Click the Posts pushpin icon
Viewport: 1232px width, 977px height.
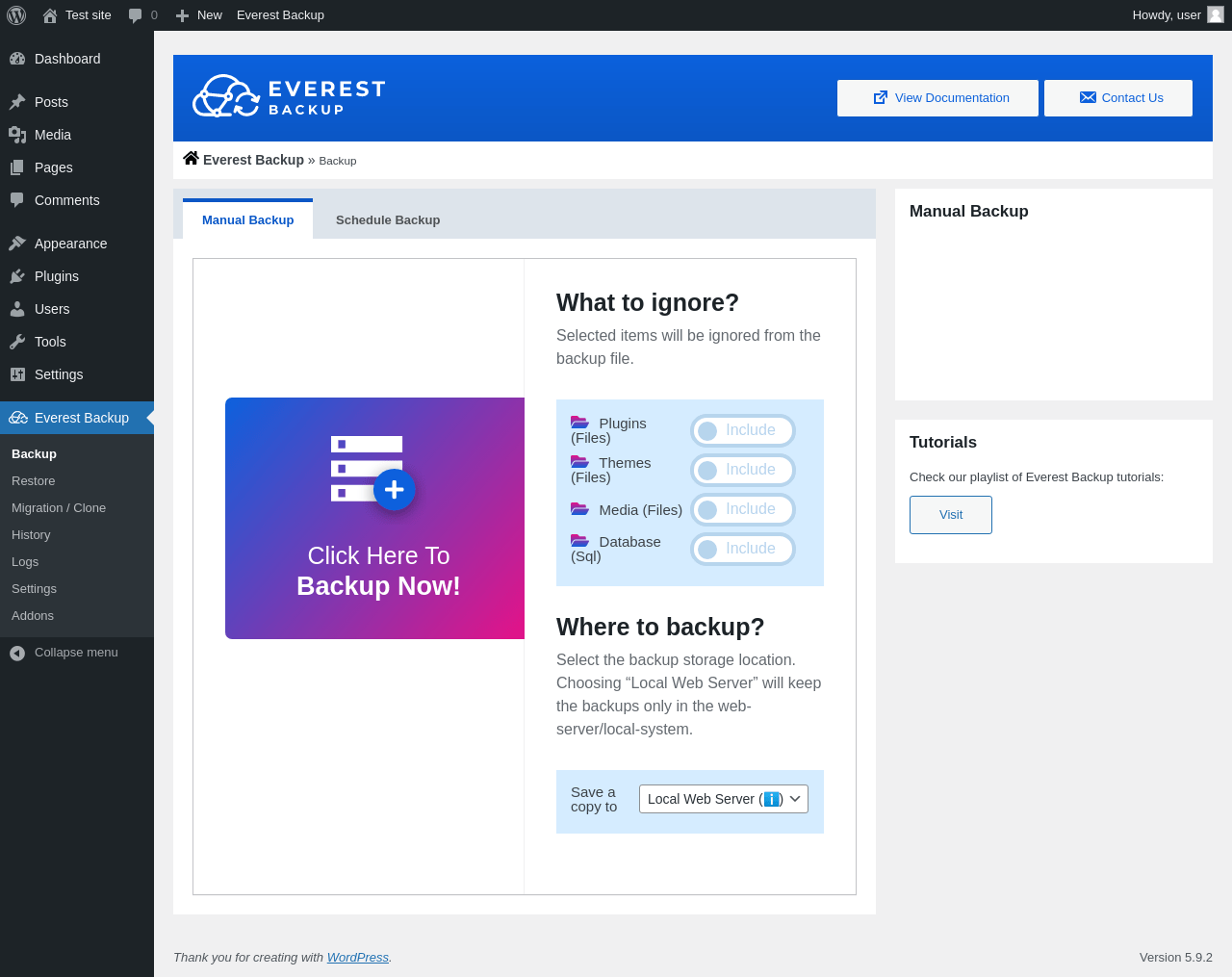point(17,102)
